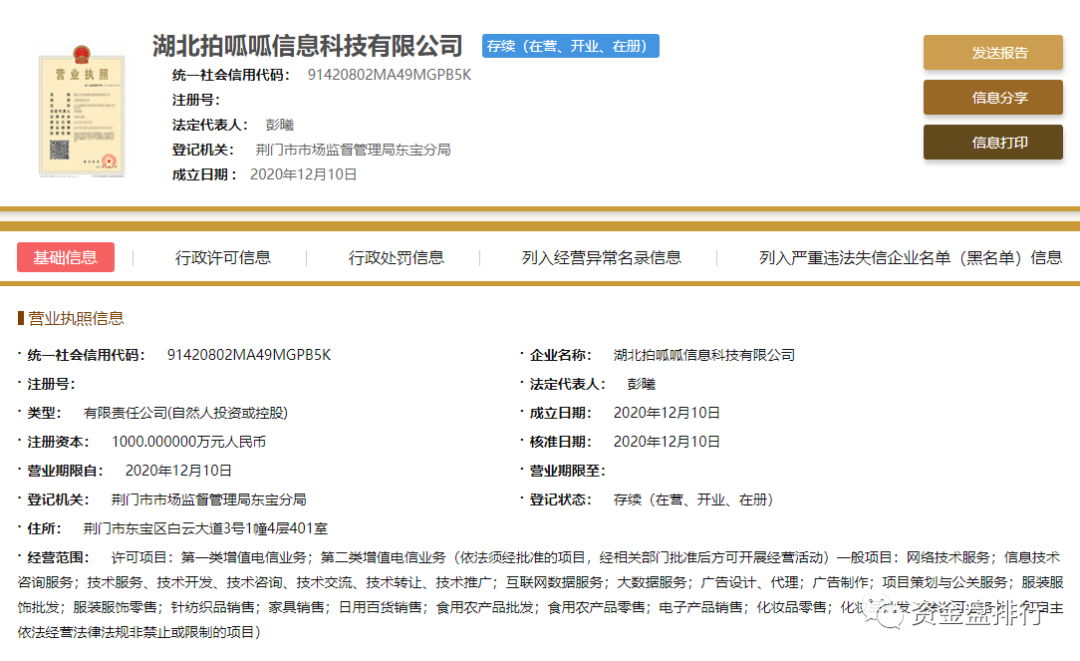Screen dimensions: 1080x661
Task: Click header 登记机关 value 荆门市市场监督管理局东宝分局
Action: [x=353, y=149]
